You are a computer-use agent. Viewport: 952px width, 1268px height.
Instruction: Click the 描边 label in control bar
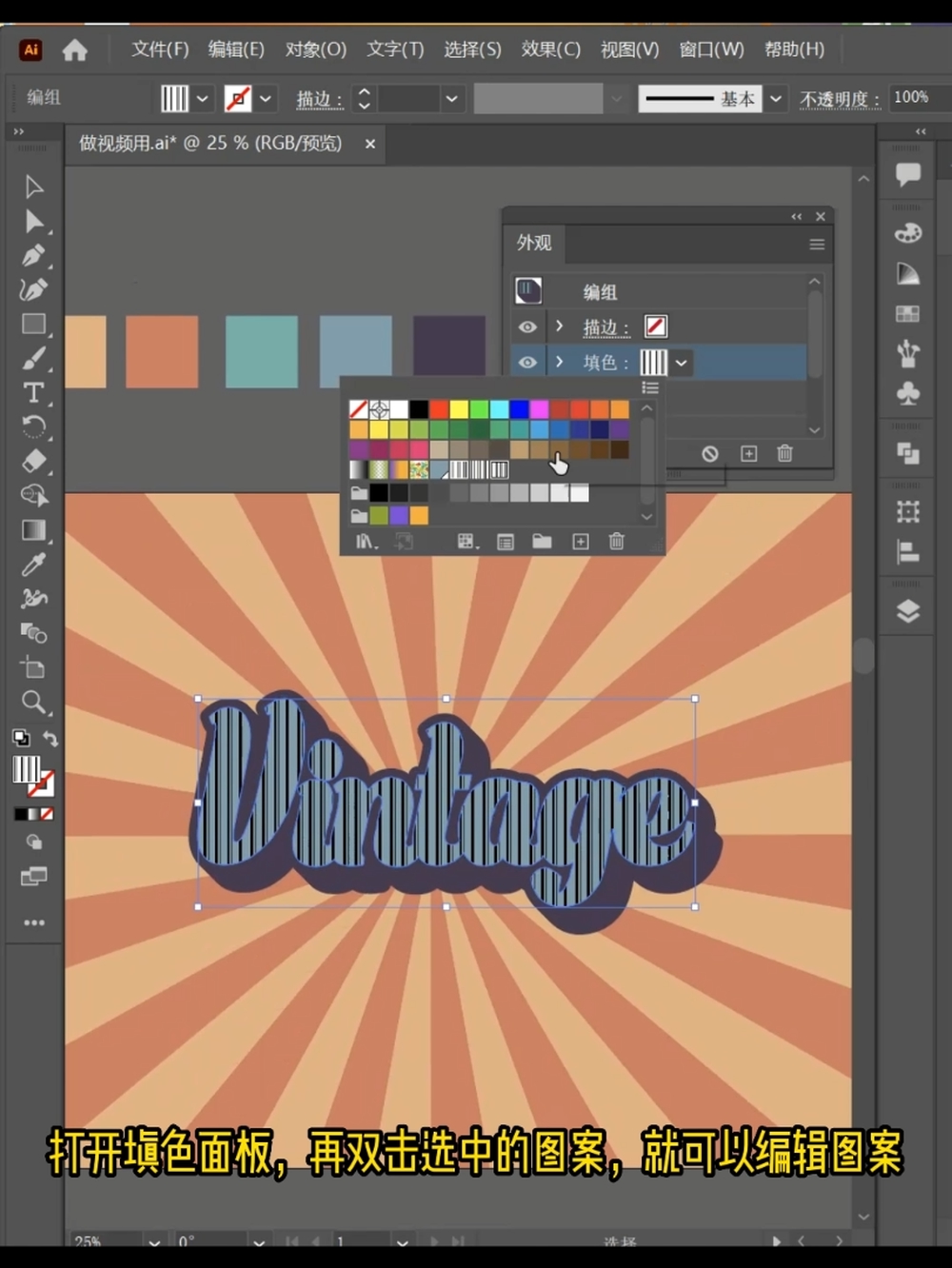coord(319,99)
